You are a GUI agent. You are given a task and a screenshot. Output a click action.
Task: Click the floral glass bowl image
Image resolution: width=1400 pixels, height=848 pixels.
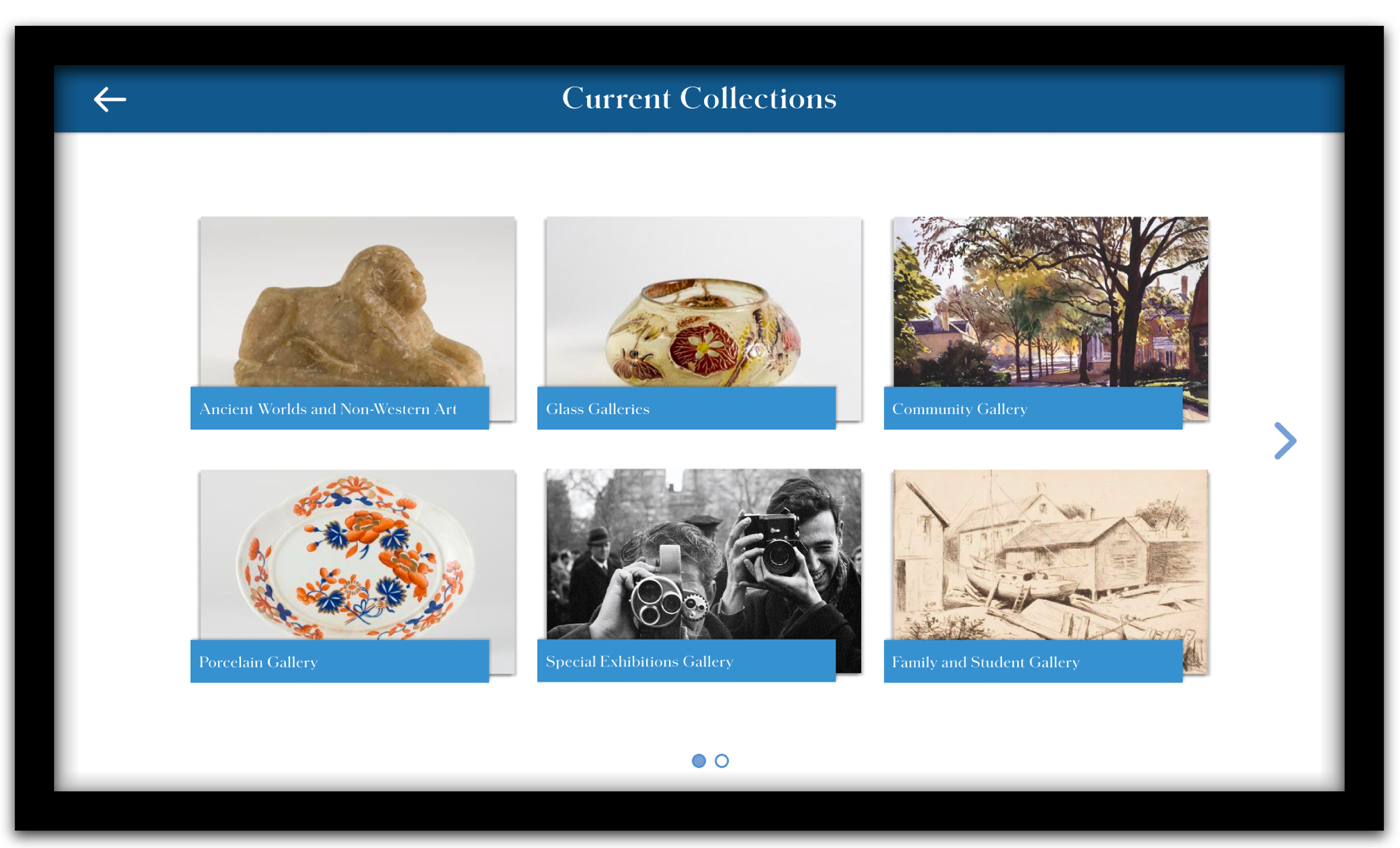click(x=703, y=302)
